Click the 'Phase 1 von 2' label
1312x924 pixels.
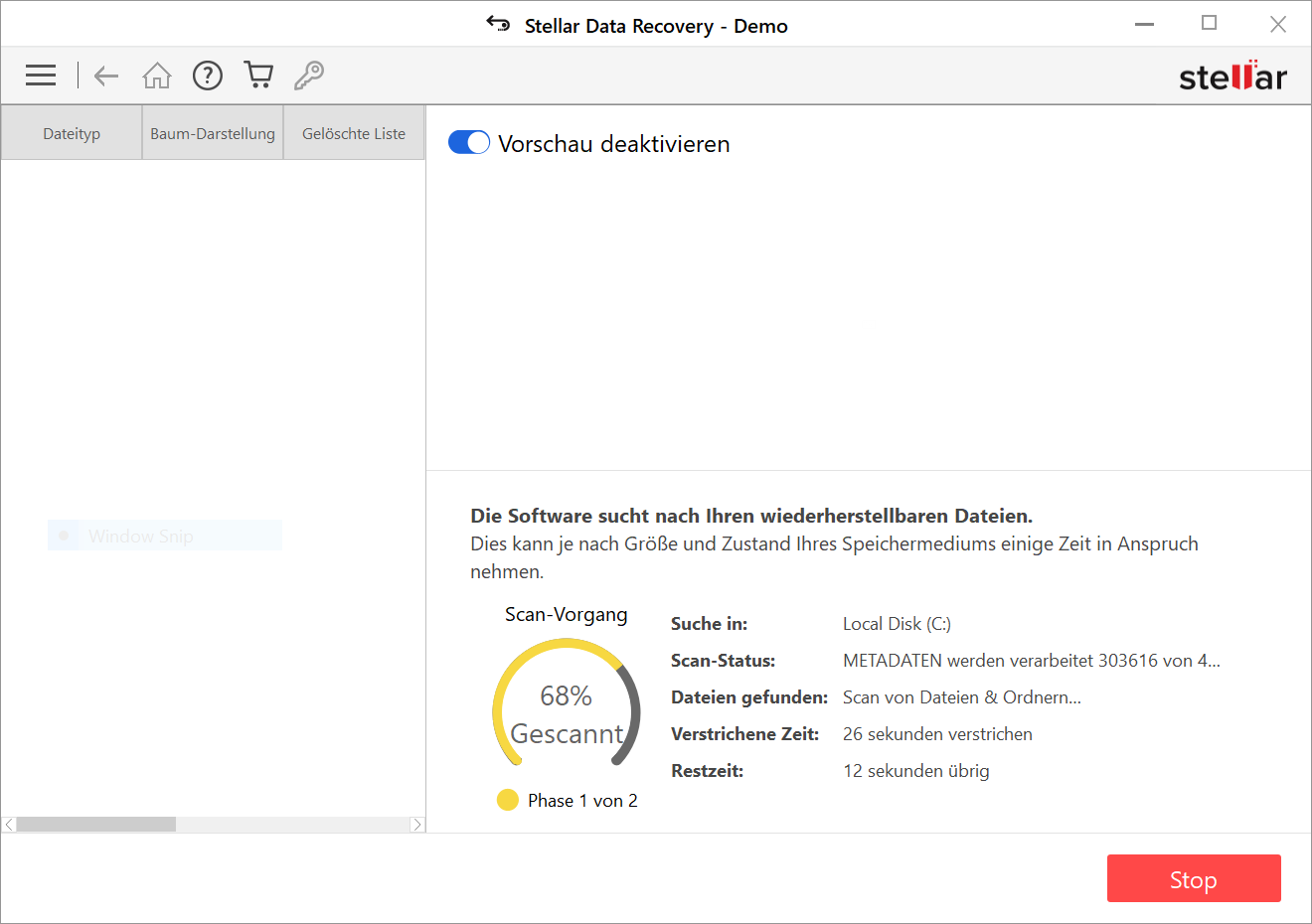coord(582,801)
